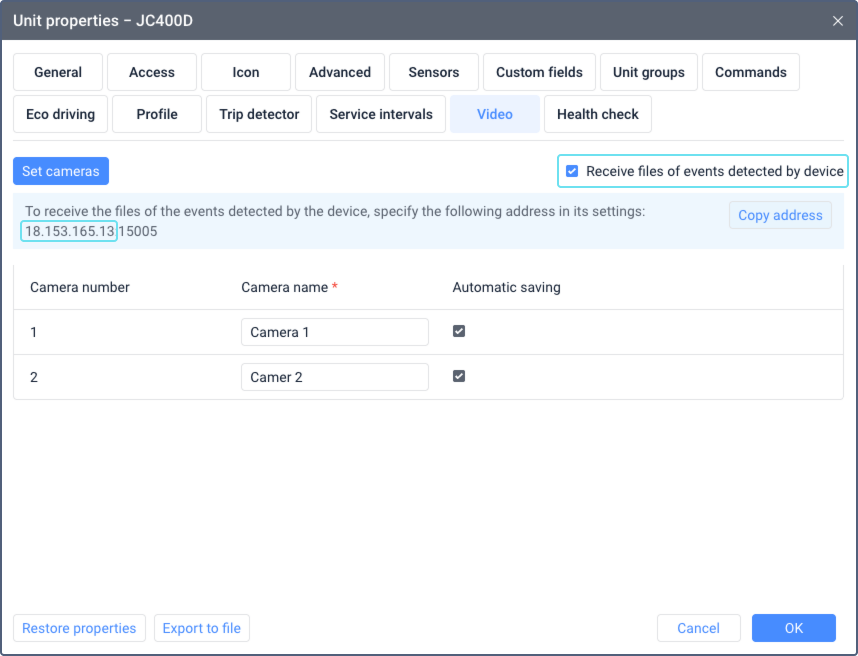
Task: Edit the Camera 1 name field
Action: 334,332
